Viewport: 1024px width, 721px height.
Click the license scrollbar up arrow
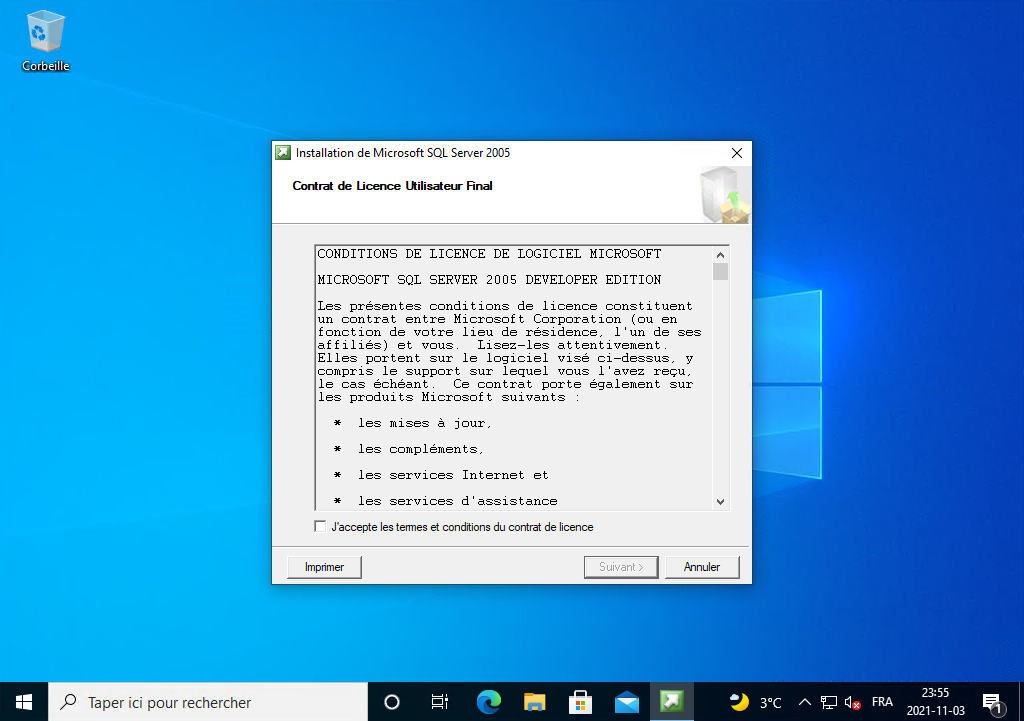(720, 254)
